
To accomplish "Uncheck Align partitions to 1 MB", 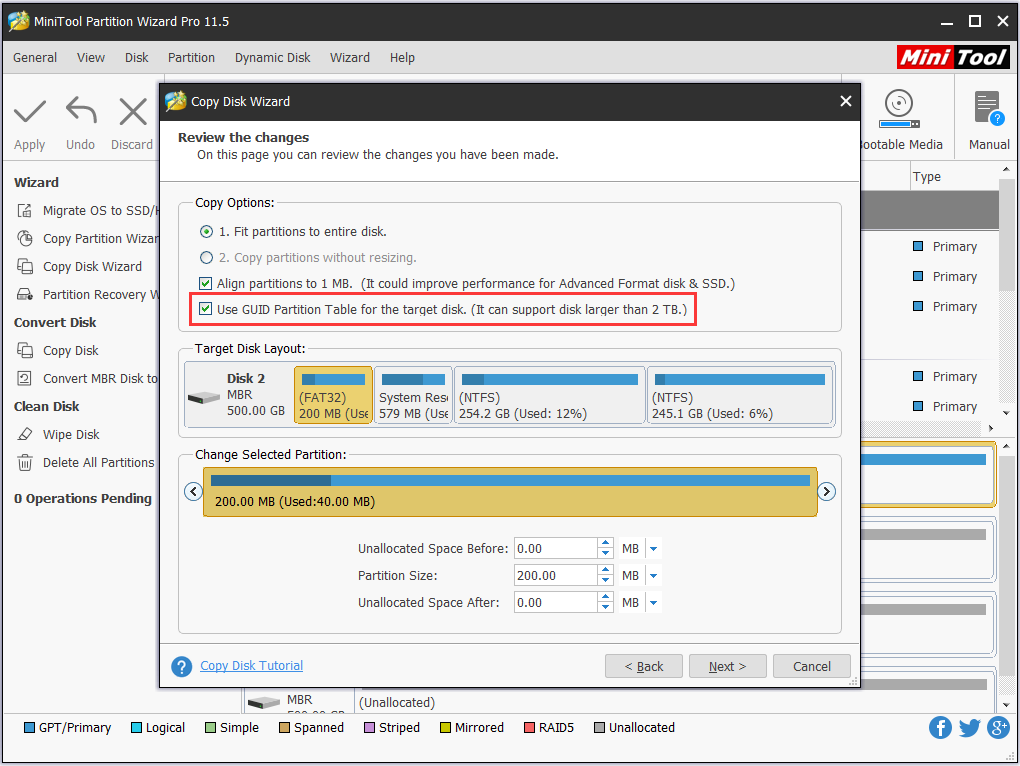I will pyautogui.click(x=206, y=284).
